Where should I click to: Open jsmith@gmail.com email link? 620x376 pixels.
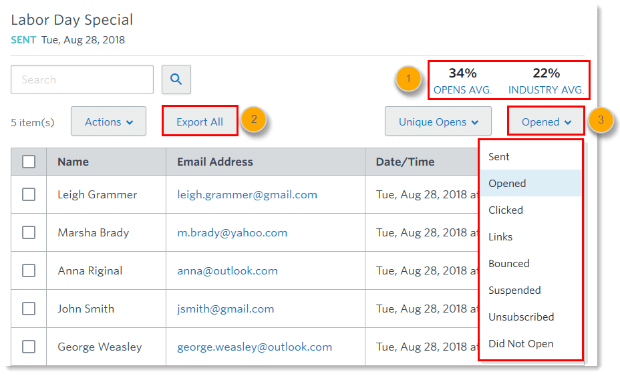[x=225, y=309]
